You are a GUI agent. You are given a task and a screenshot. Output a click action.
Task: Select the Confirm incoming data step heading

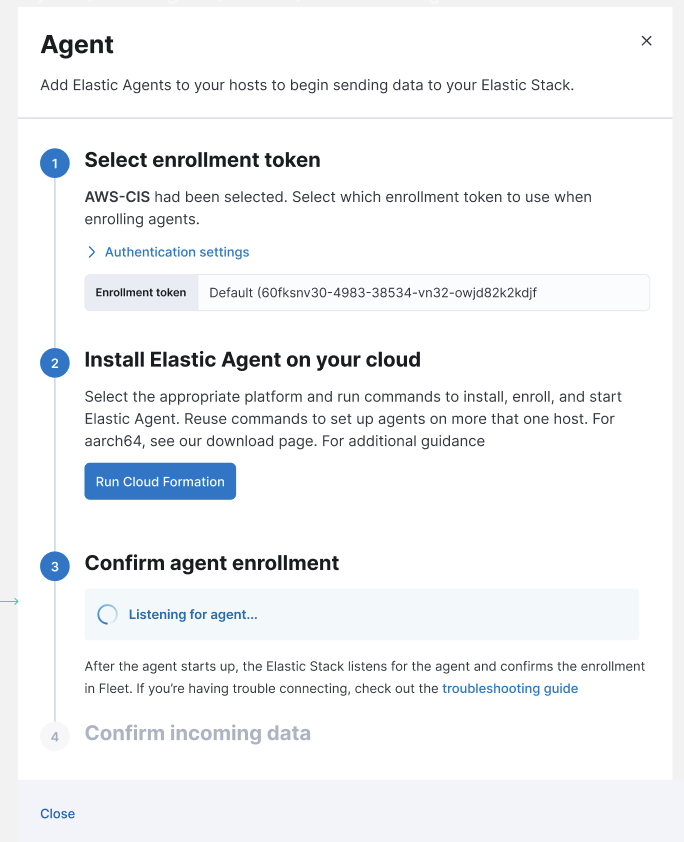[x=197, y=733]
